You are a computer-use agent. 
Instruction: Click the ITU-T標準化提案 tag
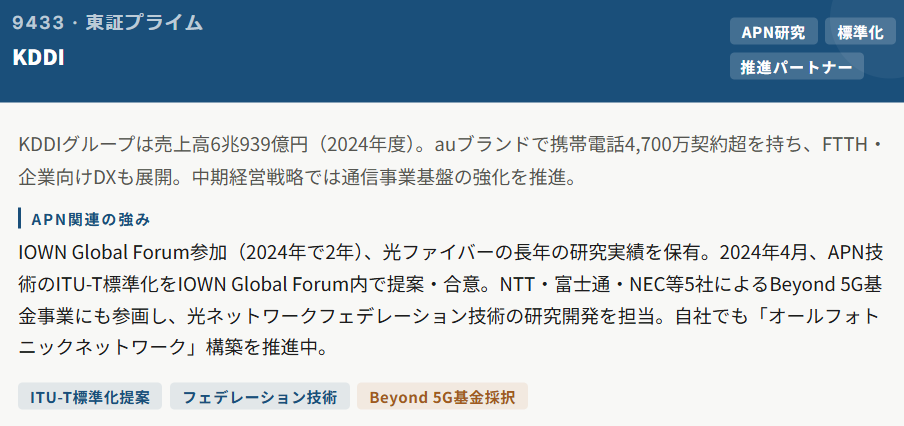point(90,397)
